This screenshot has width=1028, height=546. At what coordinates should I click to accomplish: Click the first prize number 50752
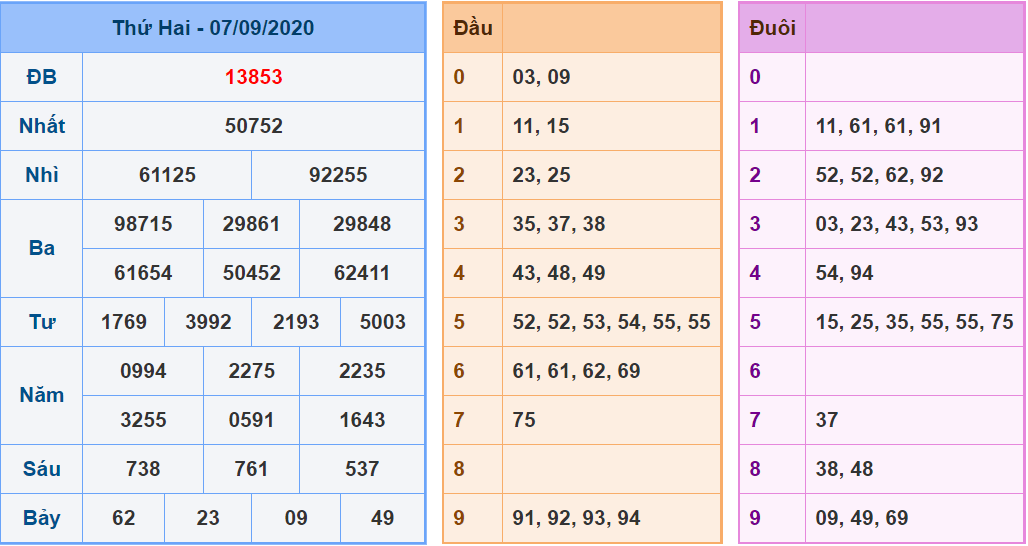[x=253, y=126]
